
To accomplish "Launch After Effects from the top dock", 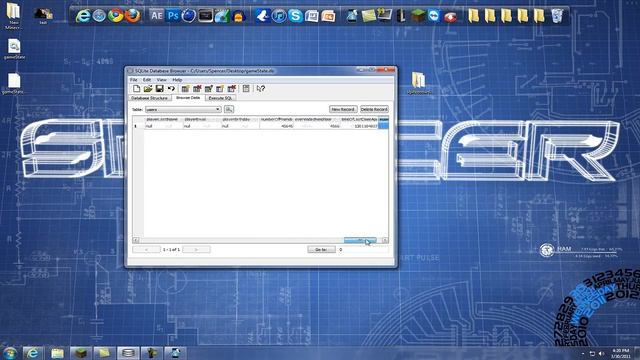I will click(156, 16).
